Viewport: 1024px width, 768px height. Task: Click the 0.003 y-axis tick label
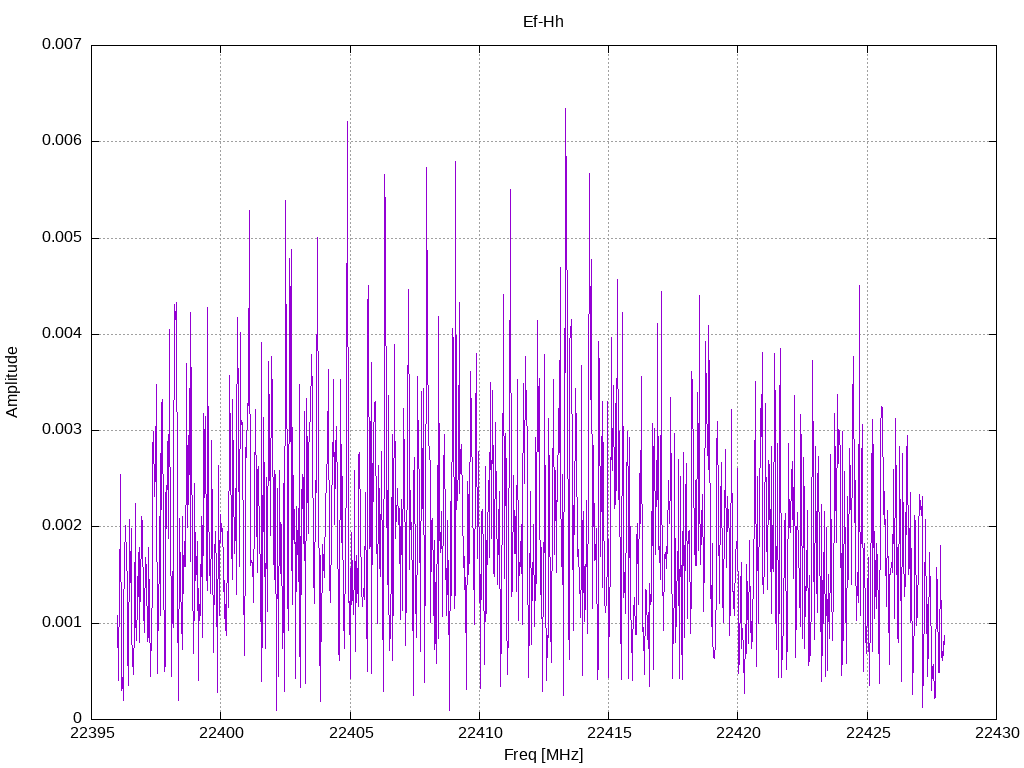coord(62,429)
